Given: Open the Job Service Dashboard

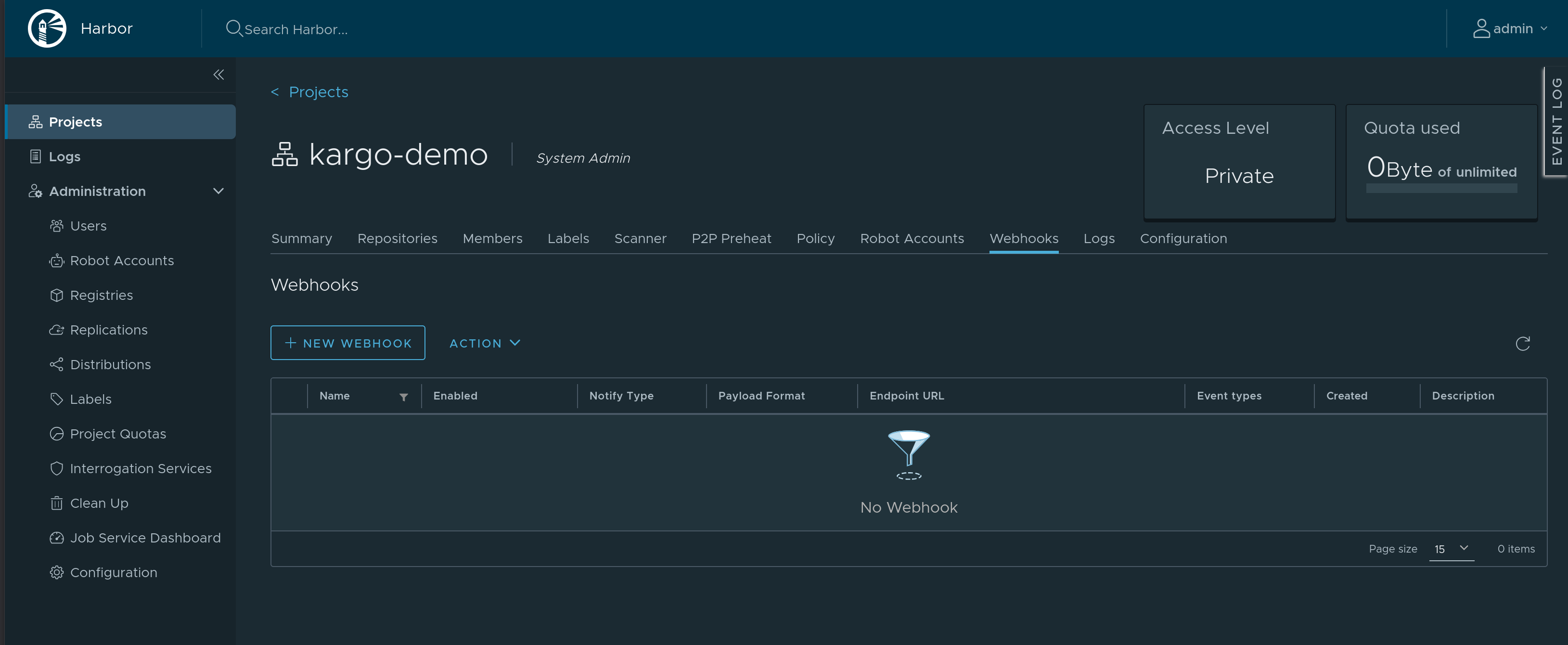Looking at the screenshot, I should pos(145,537).
